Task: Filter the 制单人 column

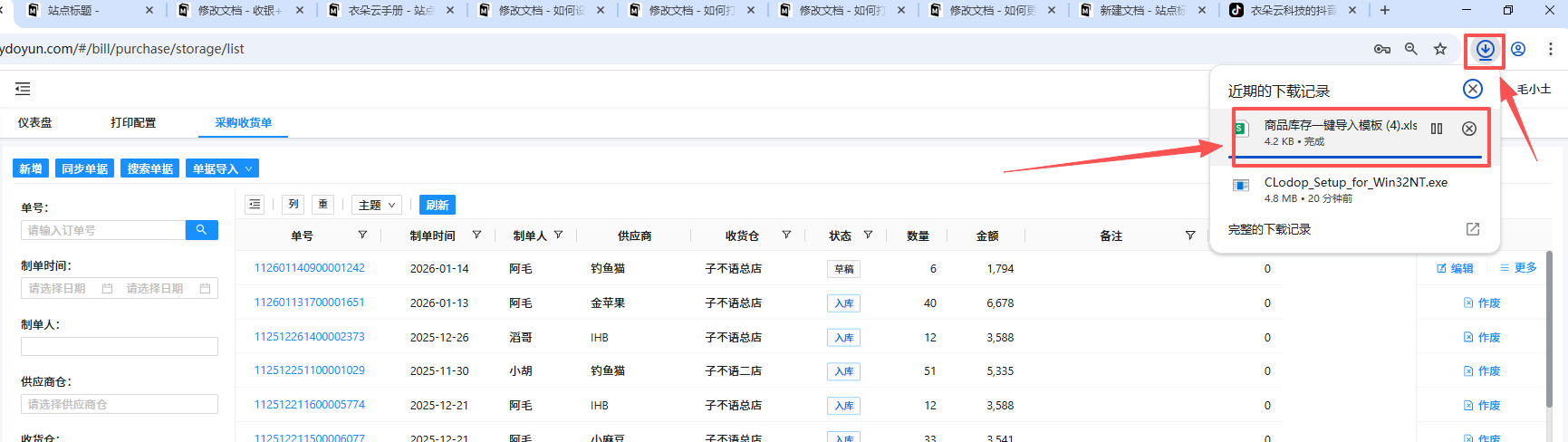Action: click(558, 235)
